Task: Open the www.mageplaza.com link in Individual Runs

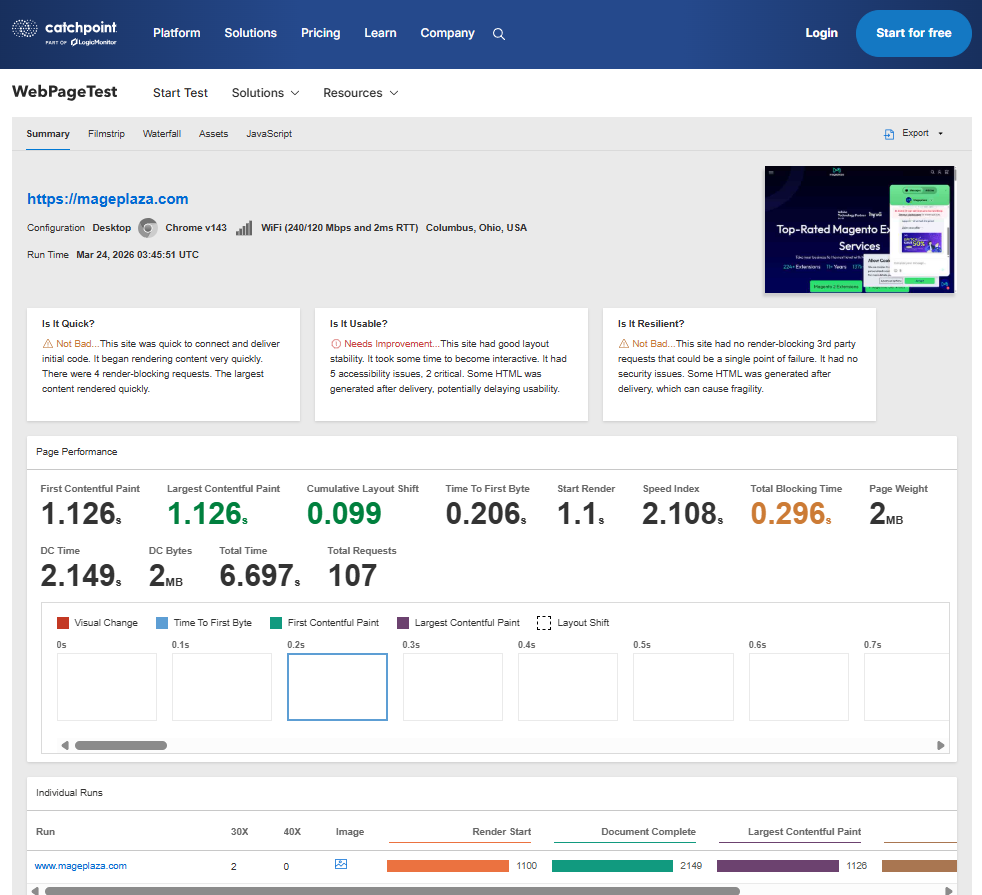Action: coord(80,865)
